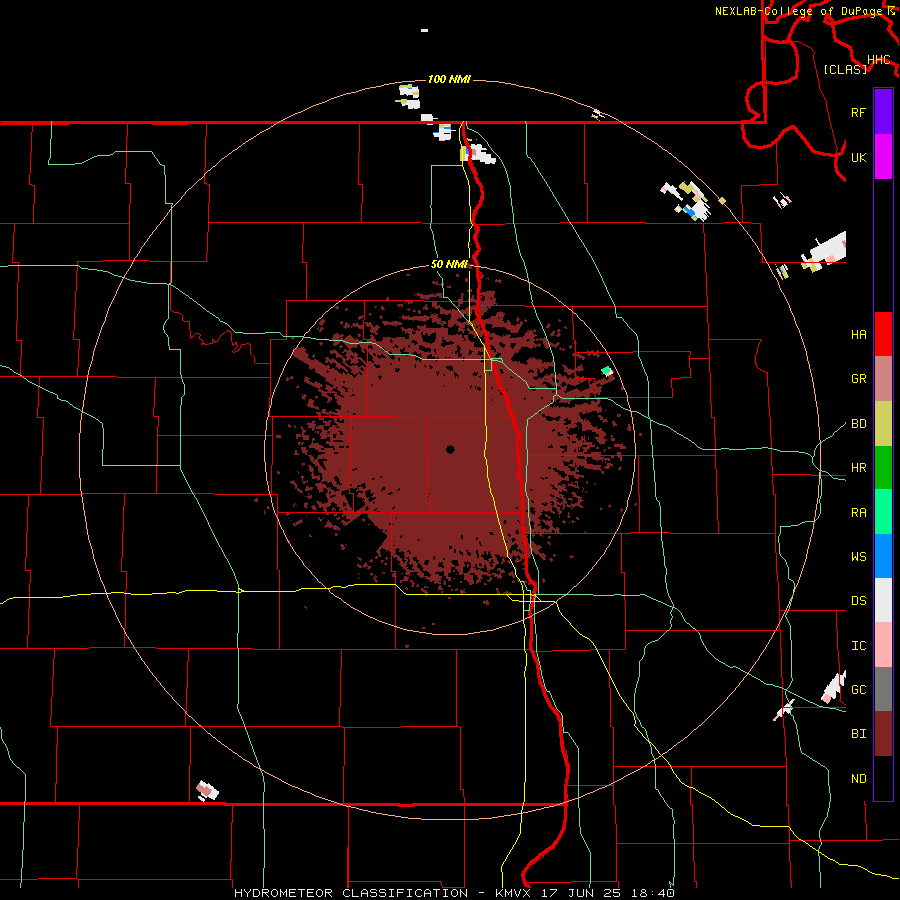Click the UK legend label text

click(x=858, y=157)
